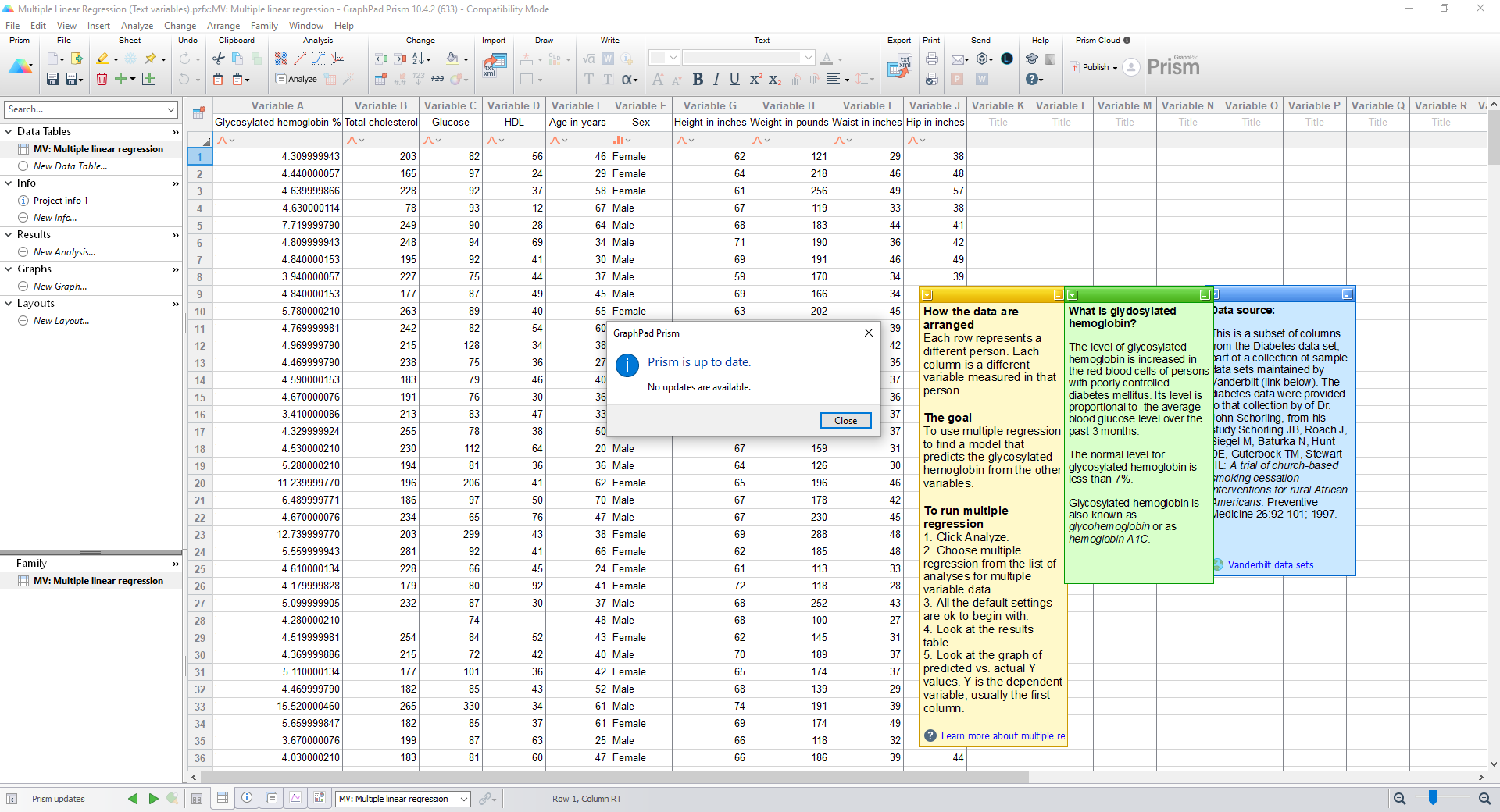This screenshot has width=1500, height=812.
Task: Click the green Previous sheet arrow
Action: pyautogui.click(x=133, y=798)
